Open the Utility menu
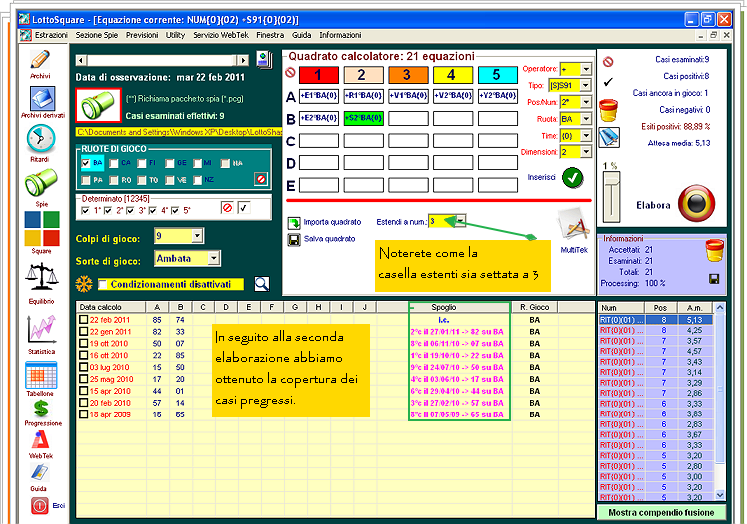This screenshot has height=524, width=747. 175,35
